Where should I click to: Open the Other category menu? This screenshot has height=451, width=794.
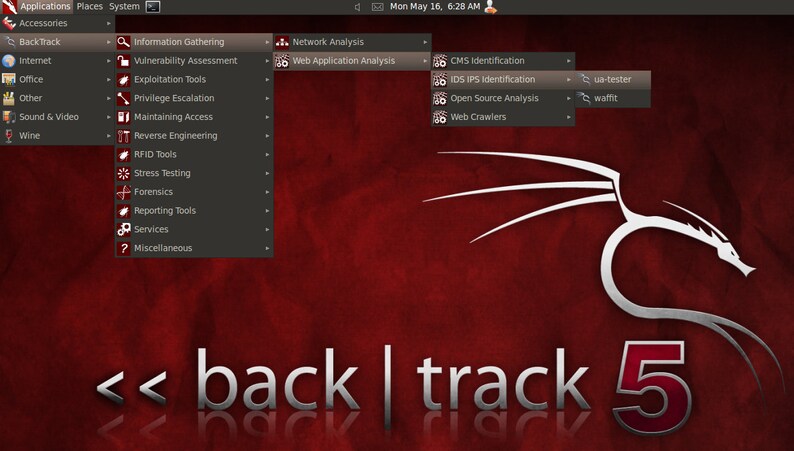pyautogui.click(x=57, y=98)
